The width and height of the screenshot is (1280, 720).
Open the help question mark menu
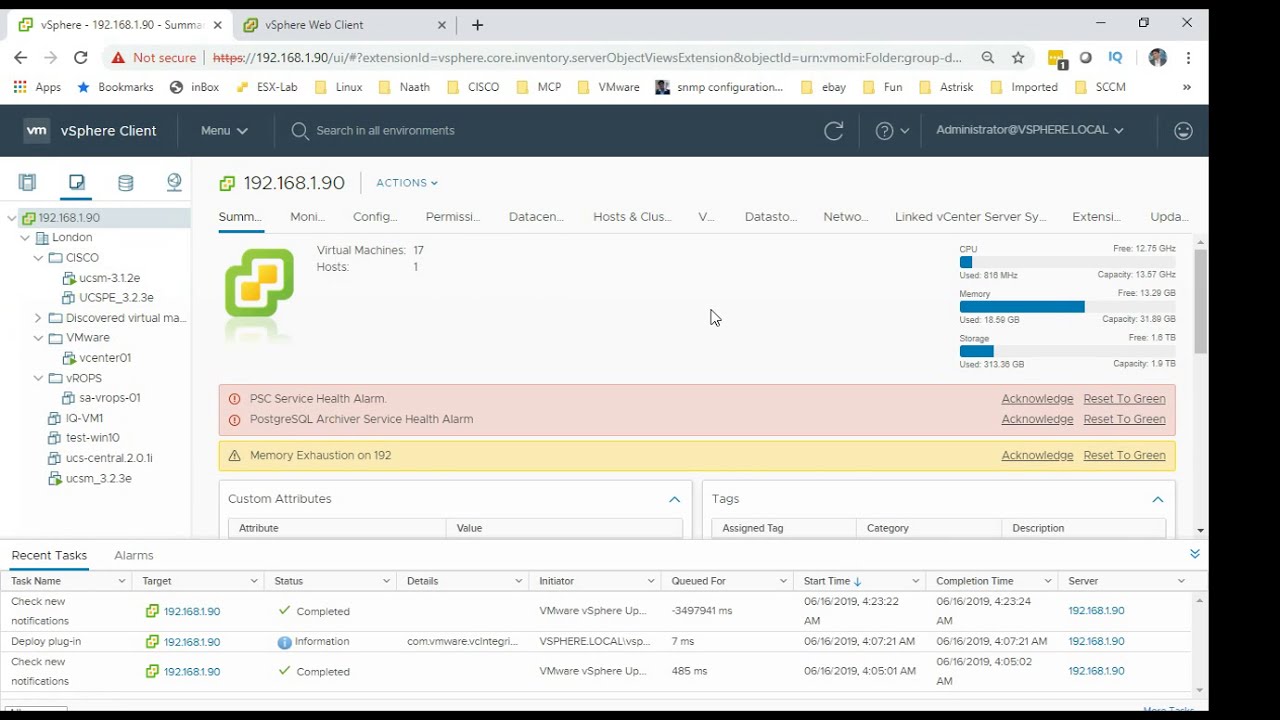coord(892,131)
